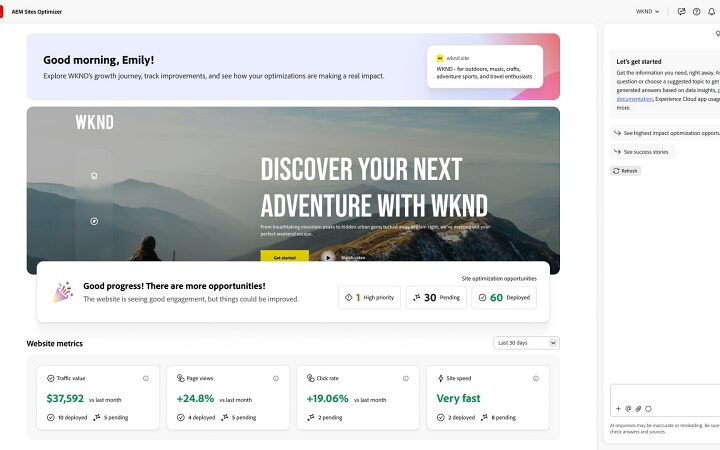
Task: Click the plus icon in chat input
Action: pyautogui.click(x=618, y=409)
